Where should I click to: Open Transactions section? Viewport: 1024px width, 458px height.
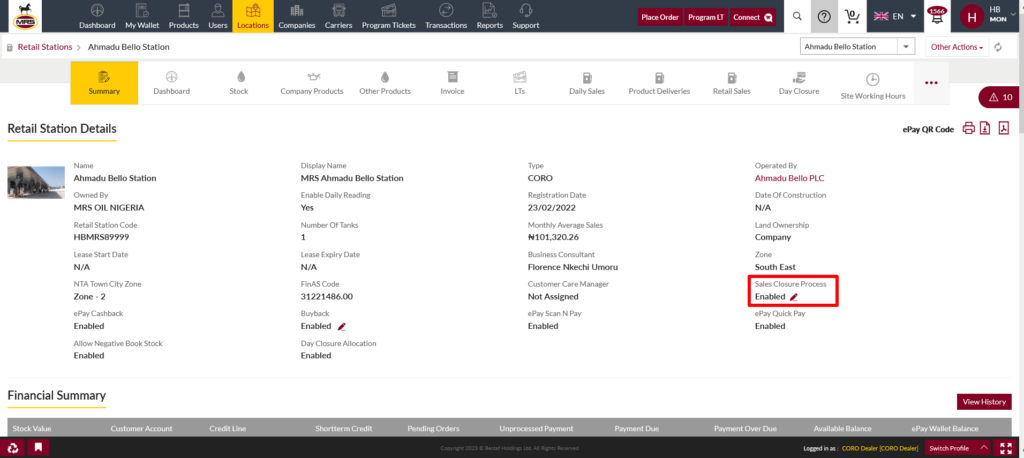click(446, 16)
